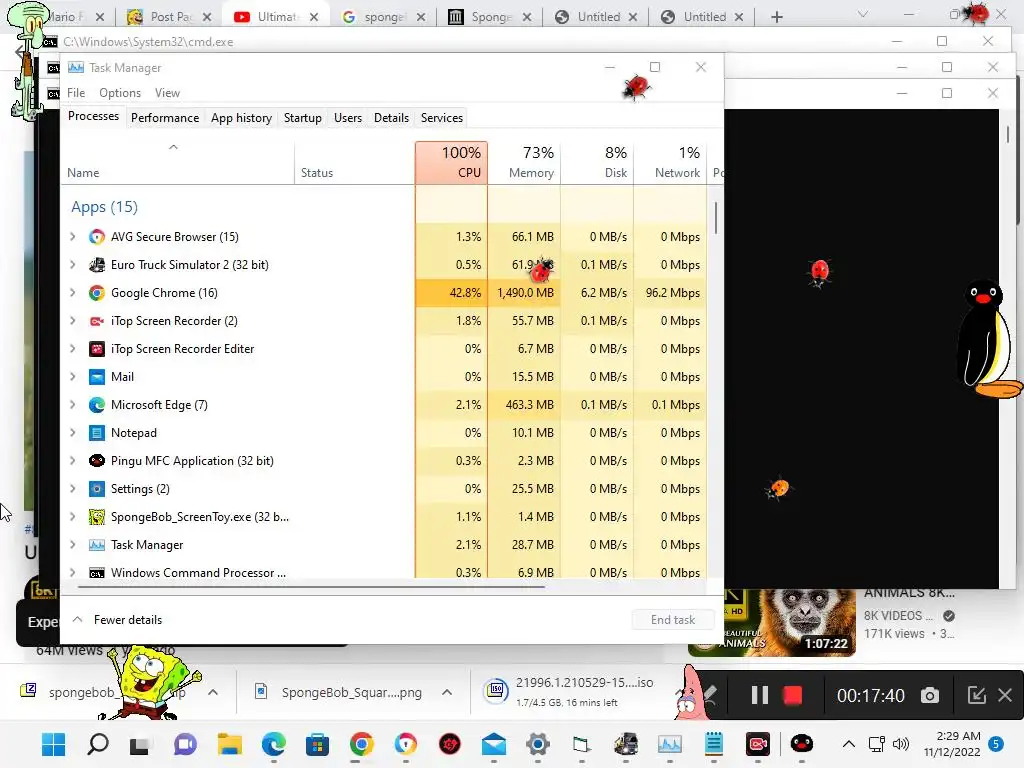Expand the Notepad process row
Viewport: 1024px width, 768px height.
(72, 432)
